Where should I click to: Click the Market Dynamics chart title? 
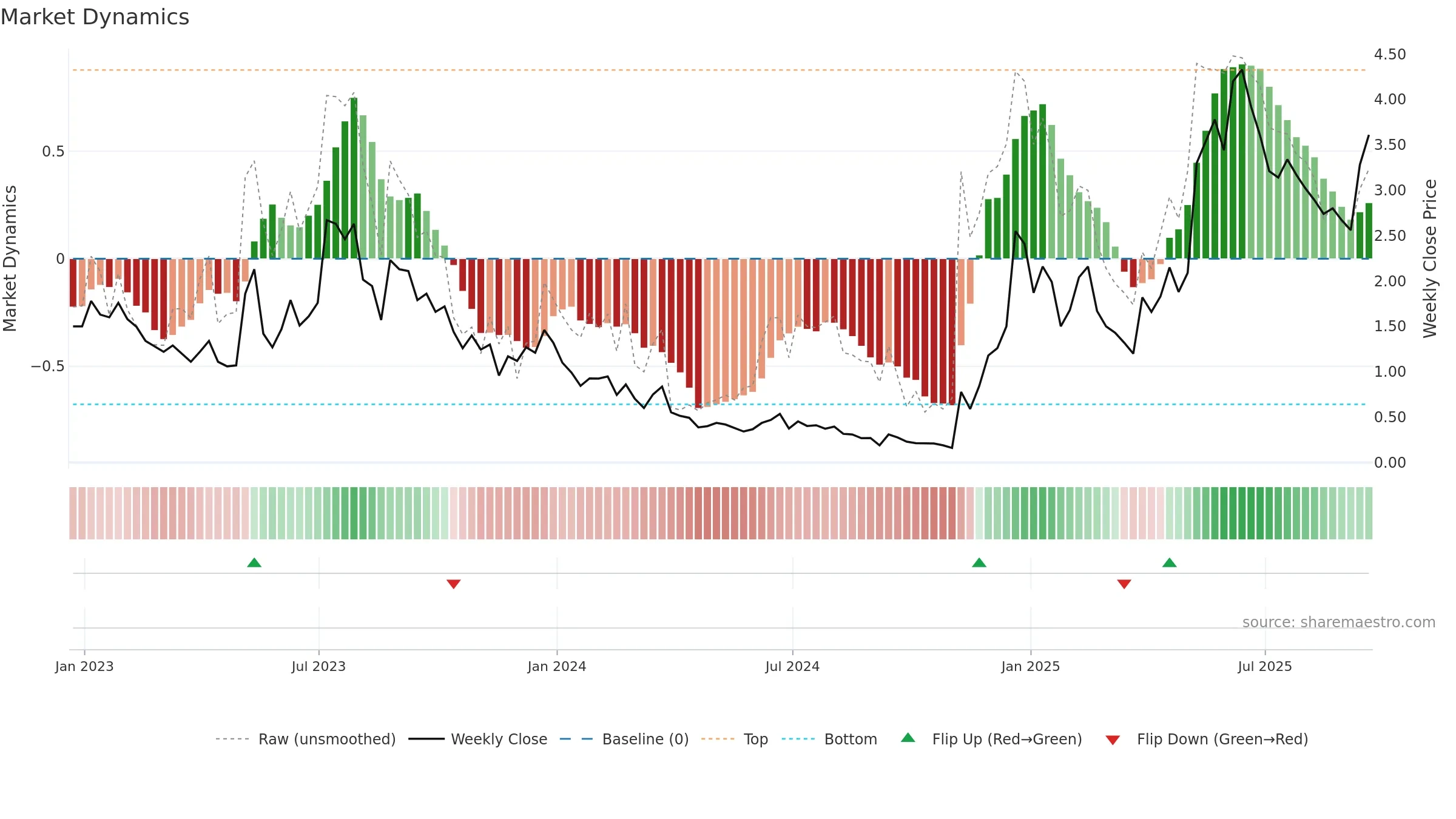pyautogui.click(x=95, y=17)
